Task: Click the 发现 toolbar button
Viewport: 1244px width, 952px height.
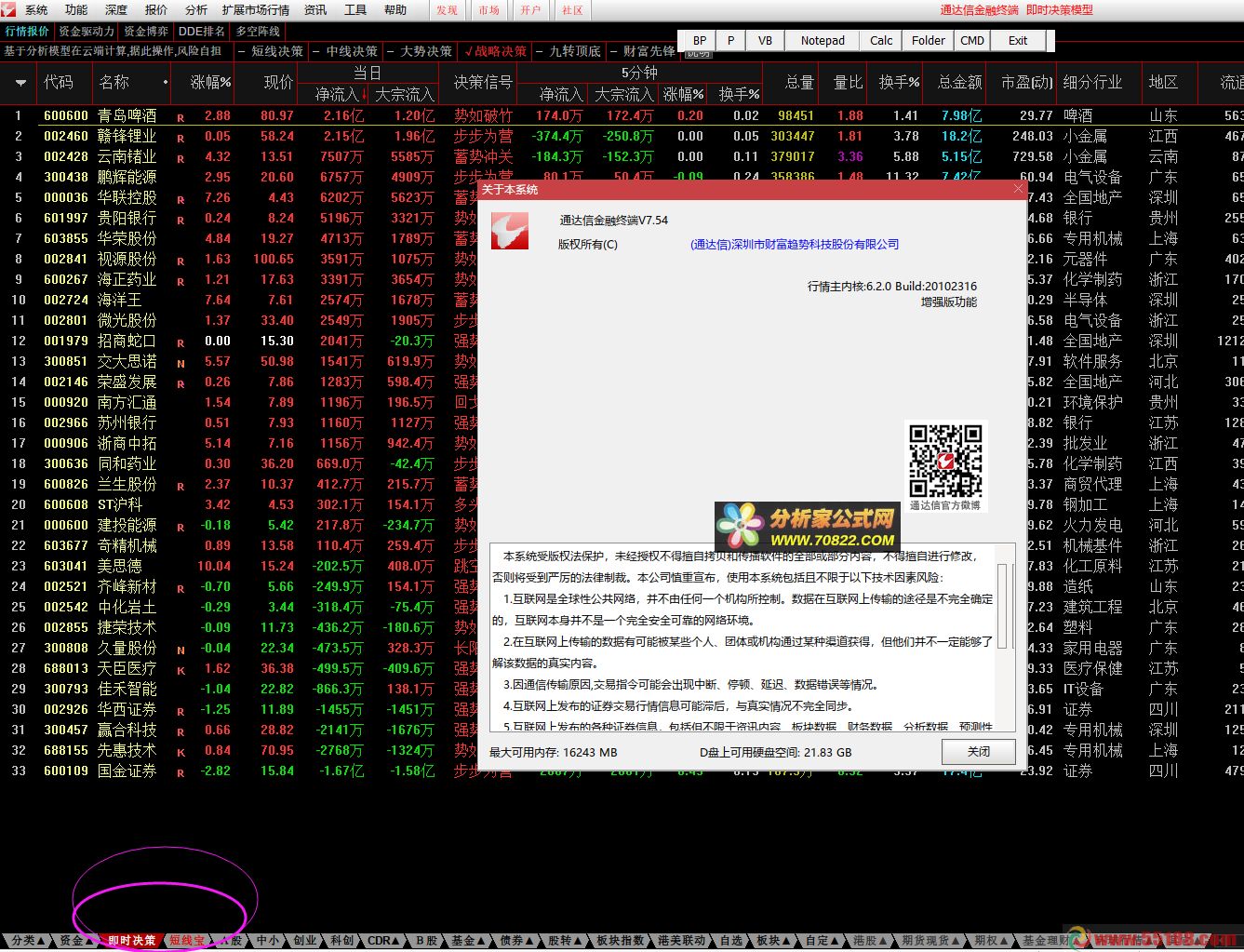Action: [447, 10]
